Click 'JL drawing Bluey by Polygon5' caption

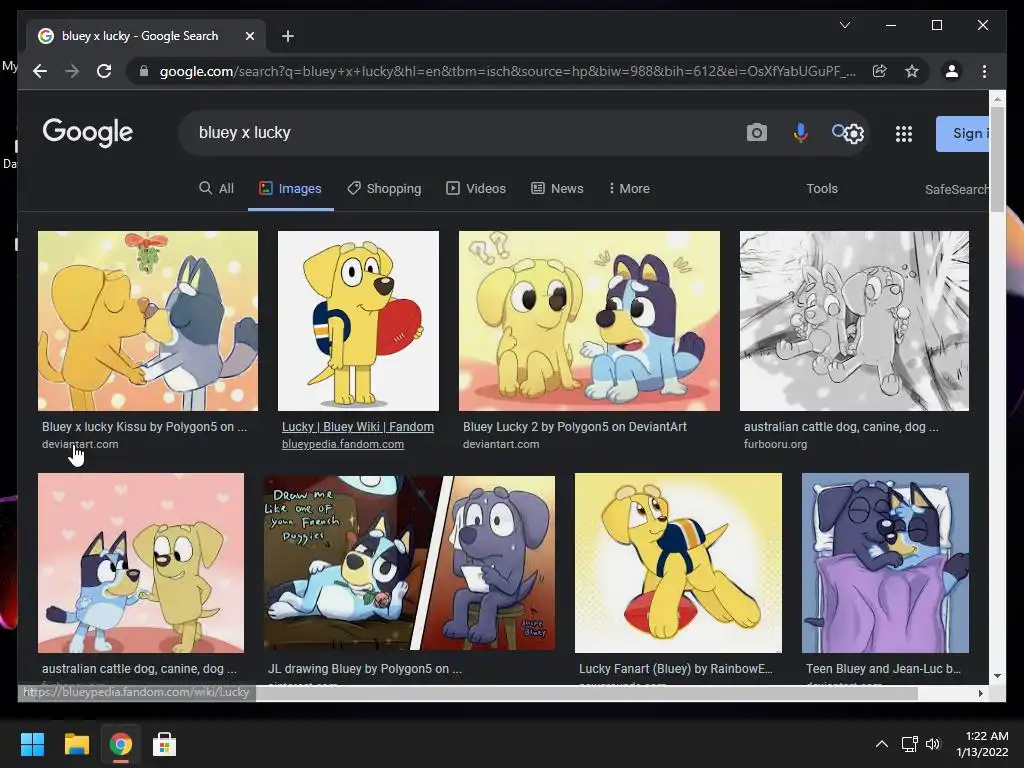pos(364,669)
